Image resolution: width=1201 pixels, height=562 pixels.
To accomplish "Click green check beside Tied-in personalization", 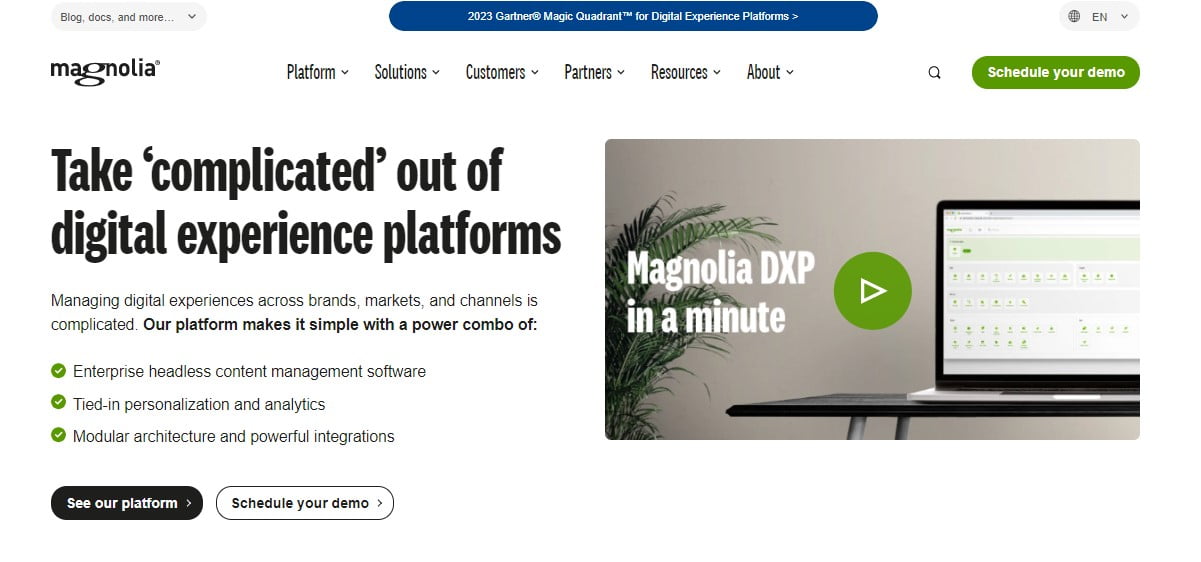I will [x=59, y=403].
